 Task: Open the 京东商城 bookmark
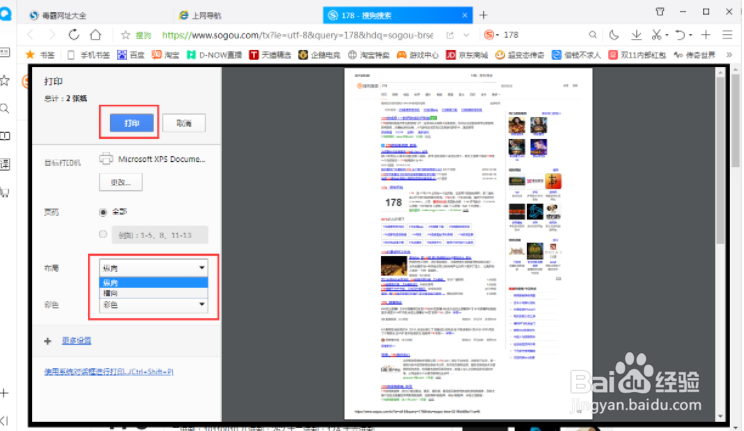click(467, 55)
